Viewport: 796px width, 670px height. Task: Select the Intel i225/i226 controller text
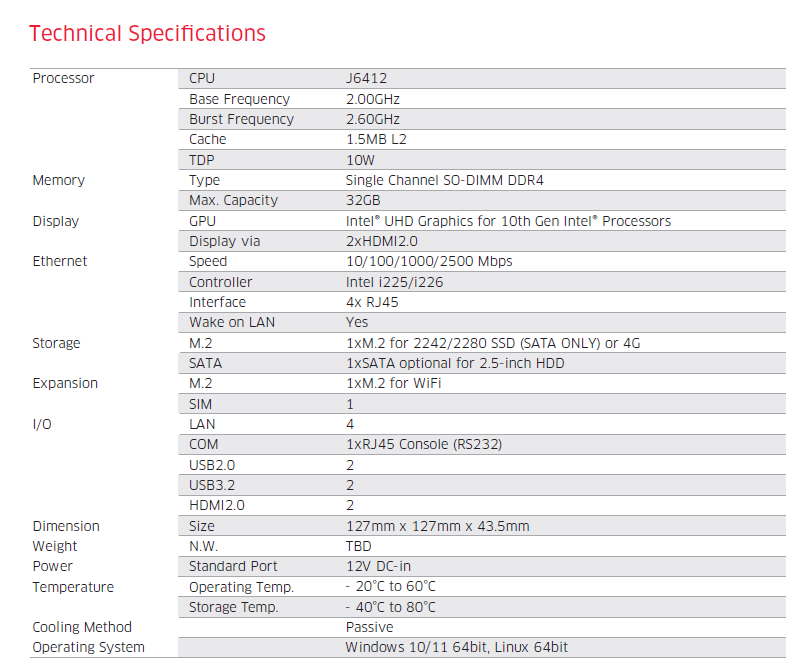click(394, 282)
